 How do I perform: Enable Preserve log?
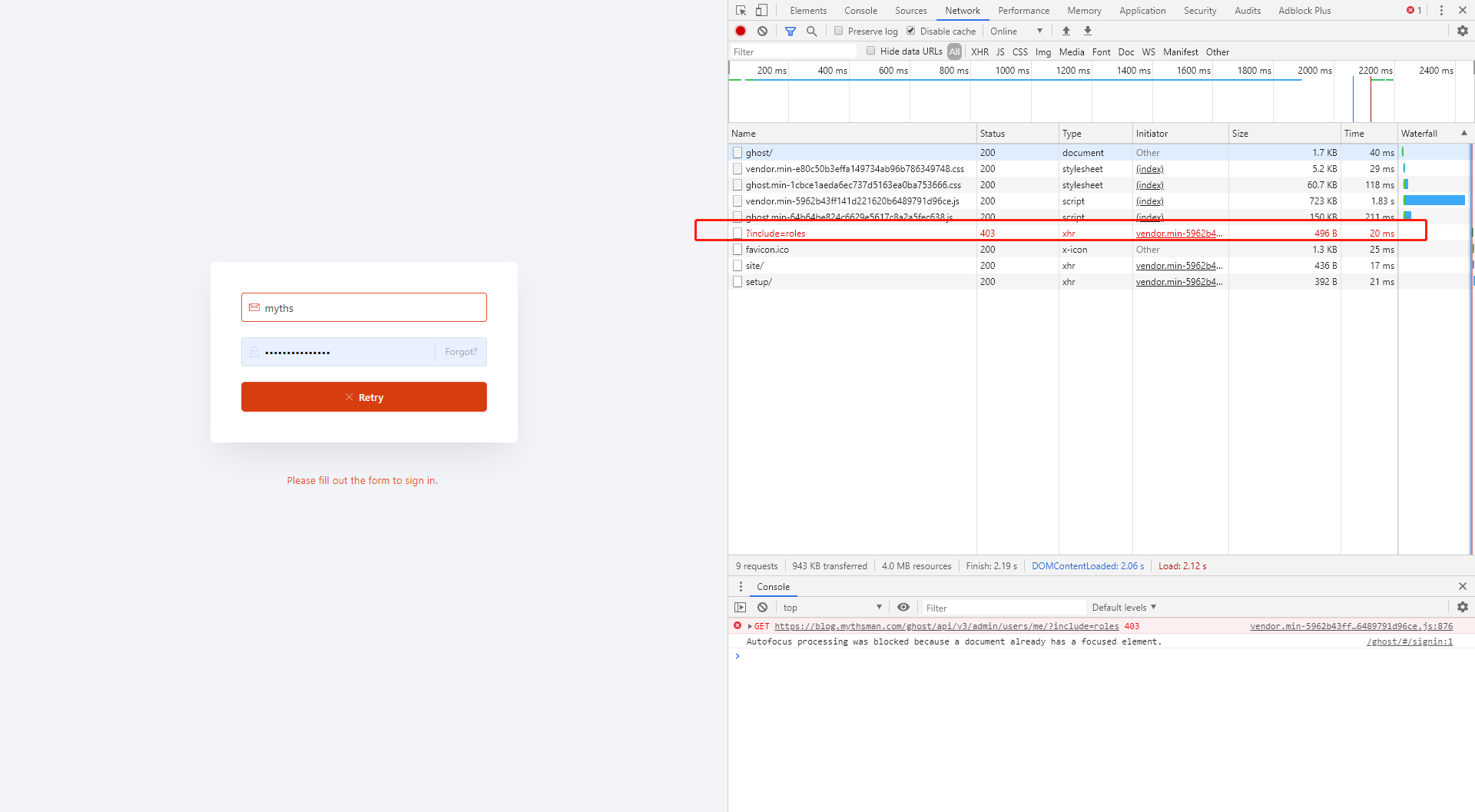(839, 31)
